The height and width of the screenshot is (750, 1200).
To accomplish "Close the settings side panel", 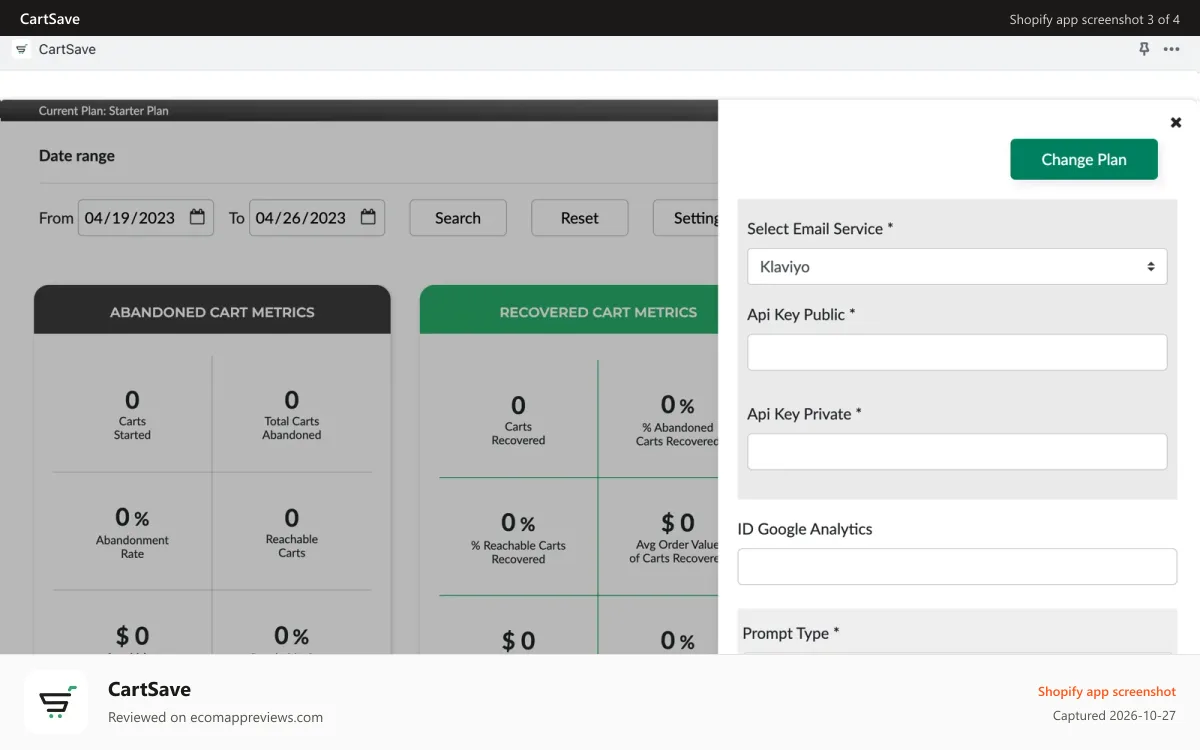I will pos(1176,122).
